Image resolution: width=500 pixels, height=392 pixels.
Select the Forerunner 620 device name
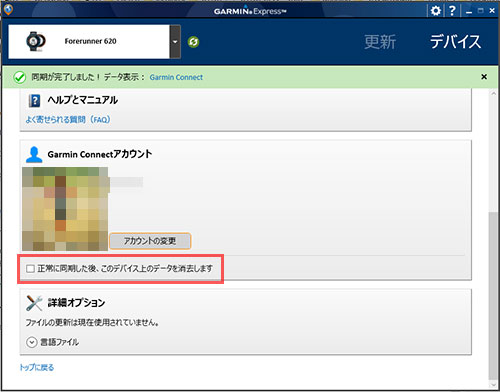90,41
